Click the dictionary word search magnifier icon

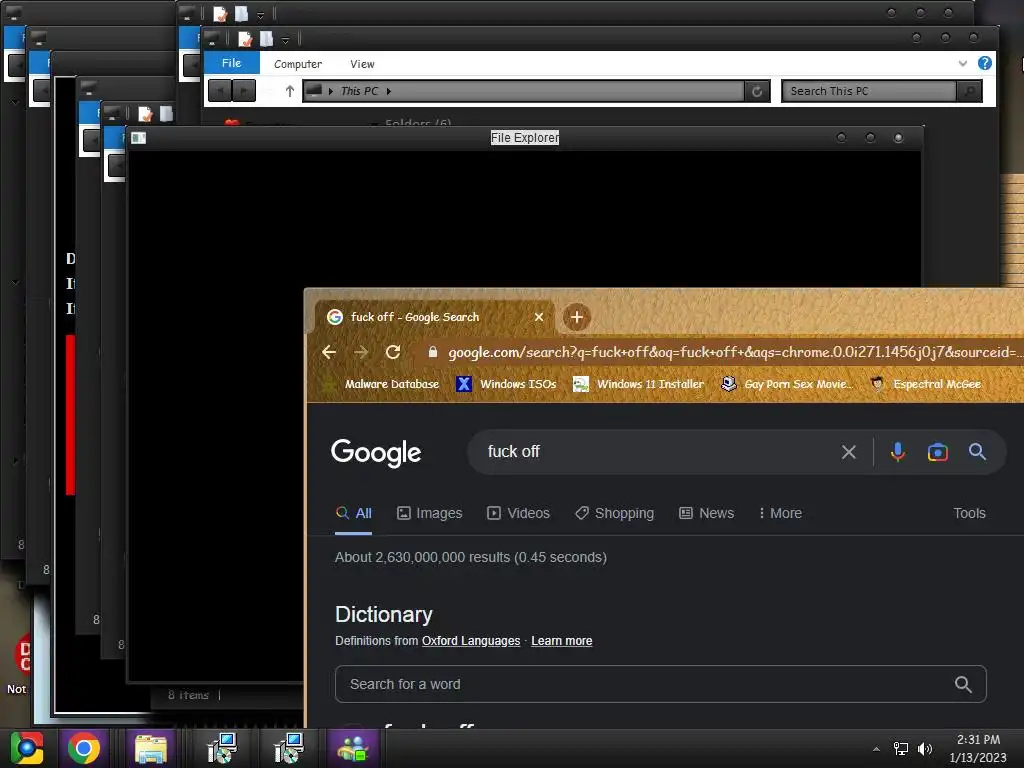963,684
